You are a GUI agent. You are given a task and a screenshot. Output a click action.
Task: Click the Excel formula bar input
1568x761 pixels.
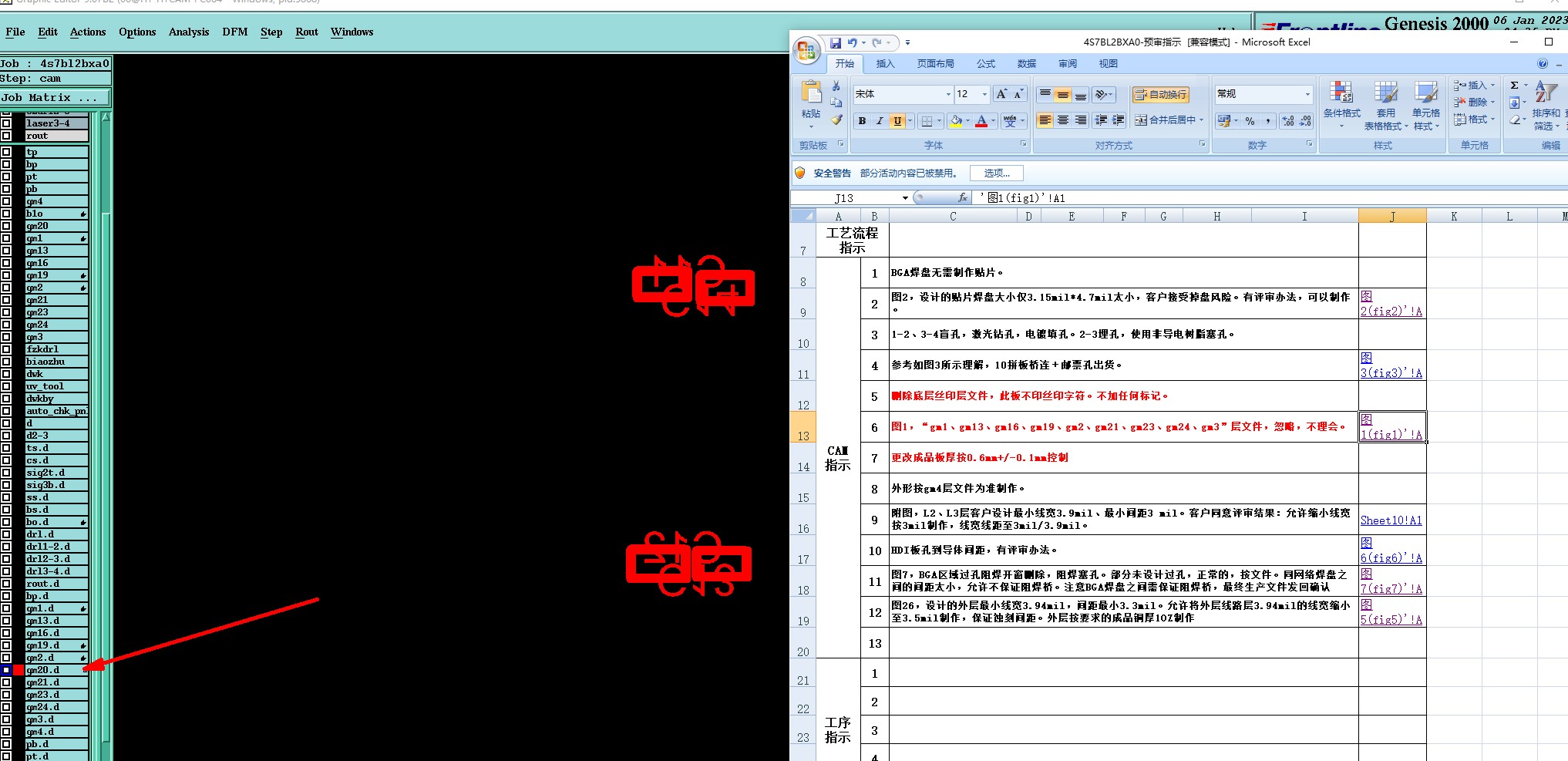[x=1268, y=198]
